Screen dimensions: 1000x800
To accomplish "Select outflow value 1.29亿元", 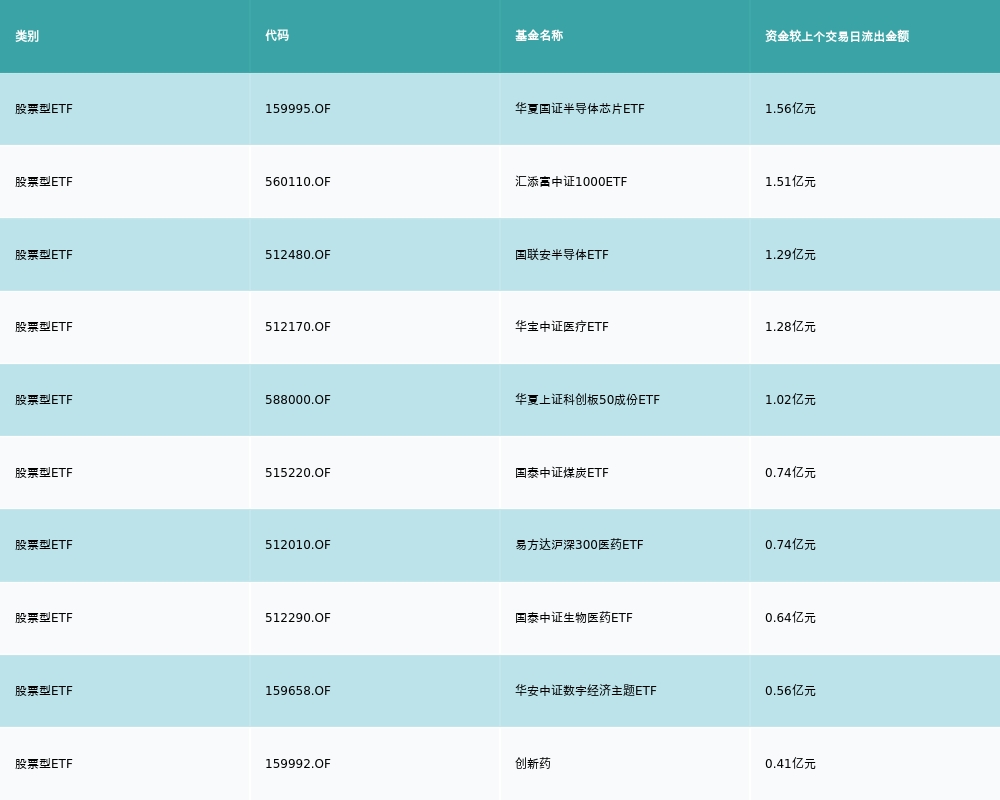I will [x=790, y=255].
